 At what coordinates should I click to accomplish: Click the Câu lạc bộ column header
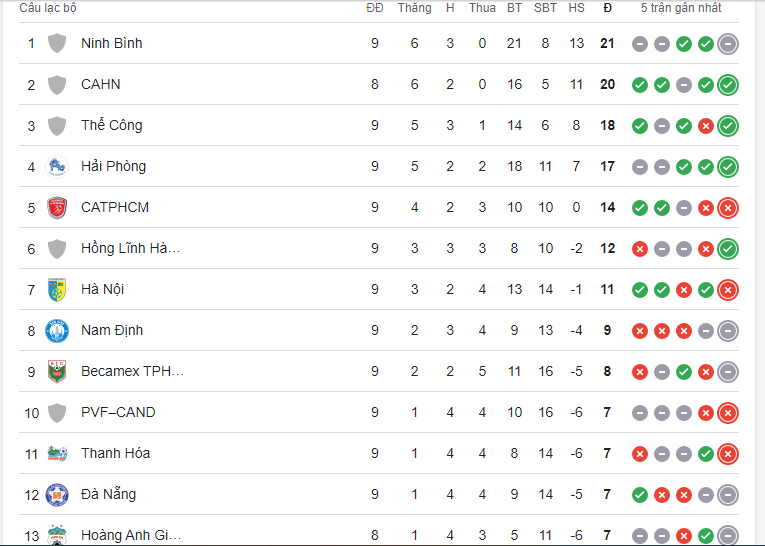tap(47, 8)
